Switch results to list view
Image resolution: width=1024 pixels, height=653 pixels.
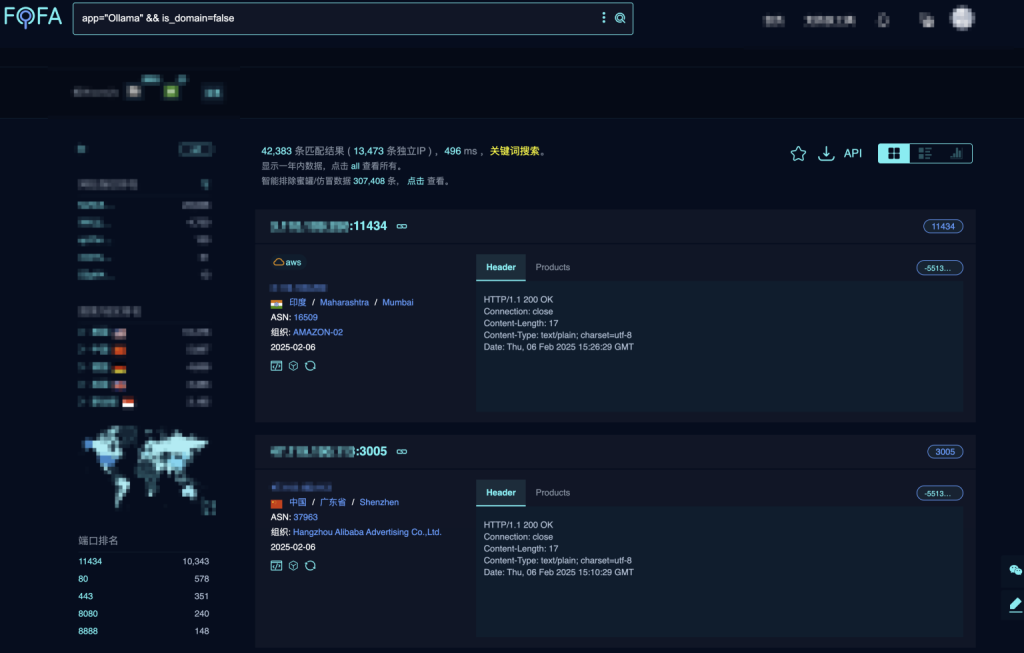coord(925,154)
